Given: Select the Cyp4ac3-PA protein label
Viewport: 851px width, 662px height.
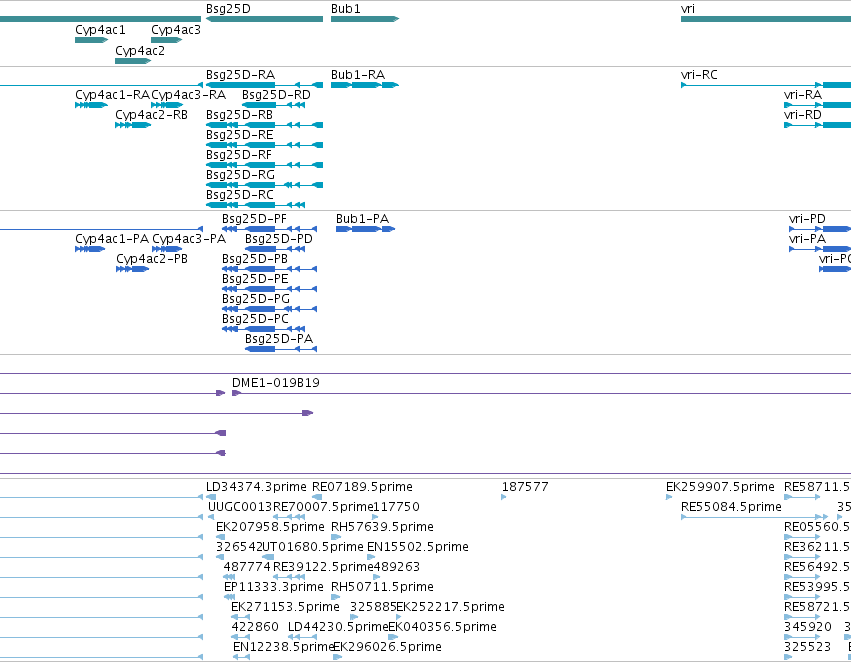Looking at the screenshot, I should click(189, 239).
